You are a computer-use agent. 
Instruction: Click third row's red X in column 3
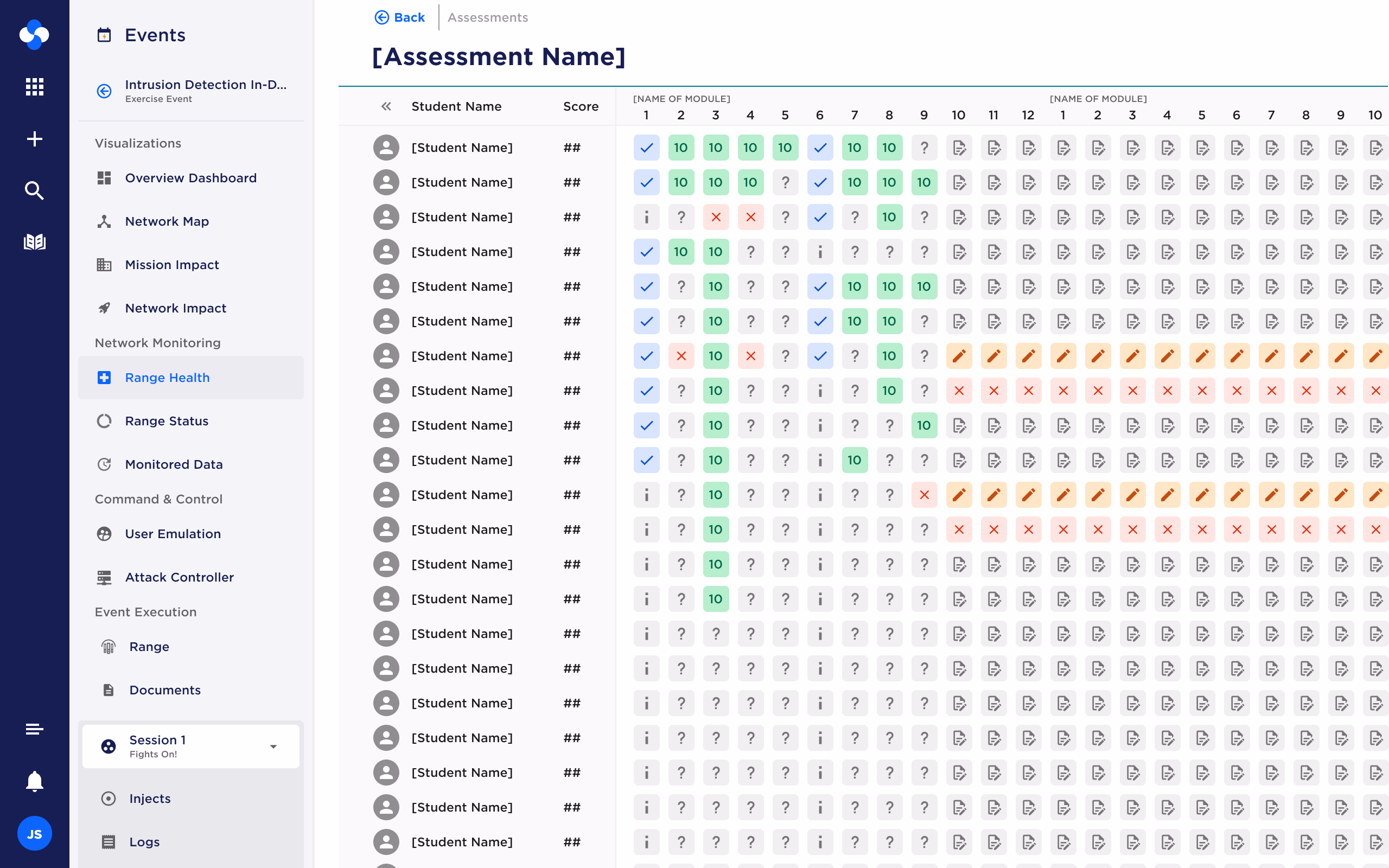point(716,217)
